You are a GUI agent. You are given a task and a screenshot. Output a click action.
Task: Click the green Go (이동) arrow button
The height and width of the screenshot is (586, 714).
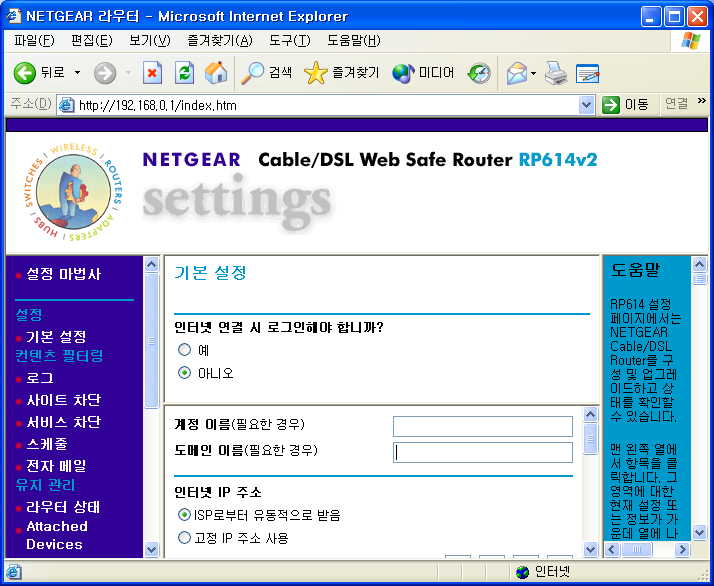click(611, 105)
